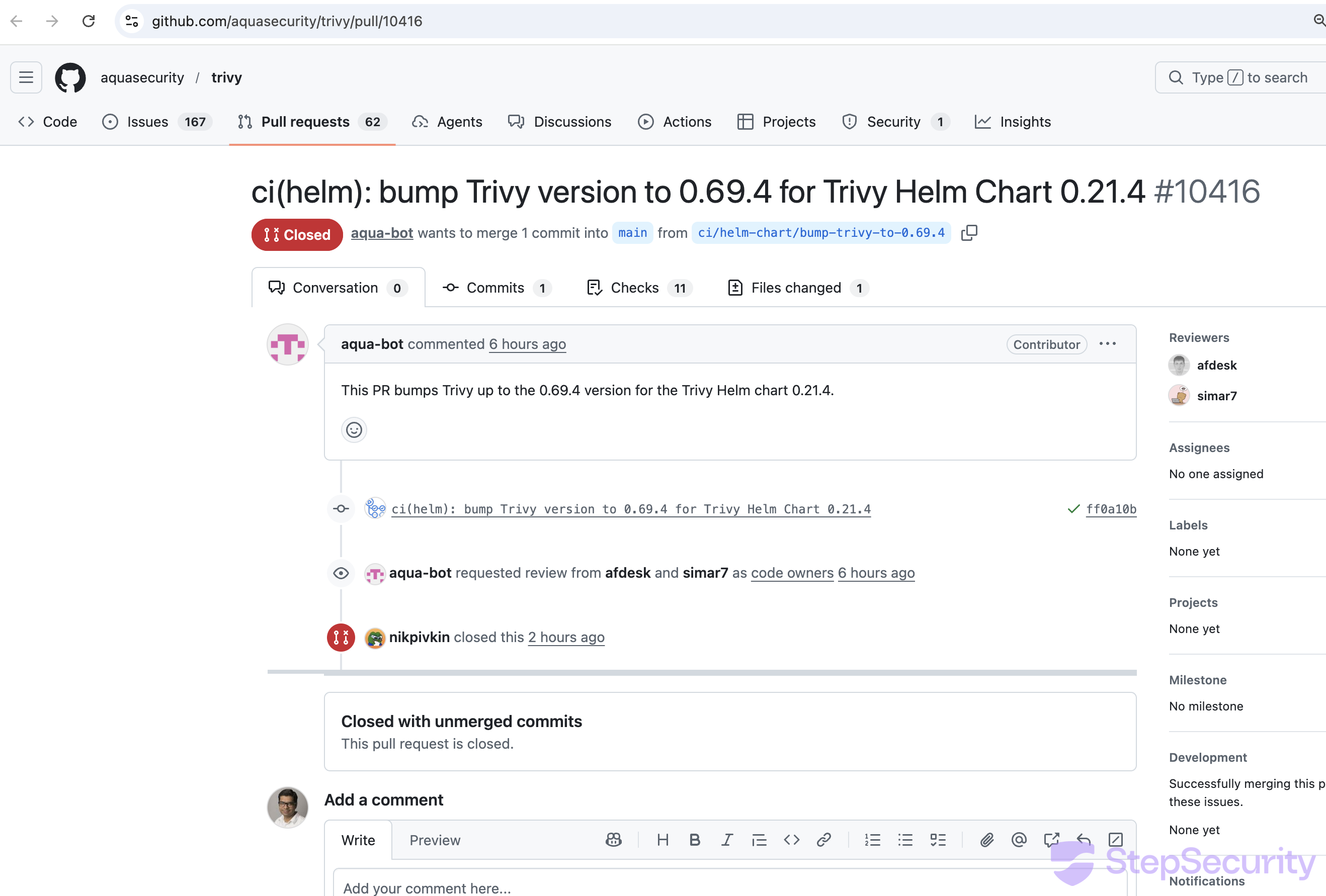Insert a link with toolbar icon
Image resolution: width=1326 pixels, height=896 pixels.
(x=823, y=840)
